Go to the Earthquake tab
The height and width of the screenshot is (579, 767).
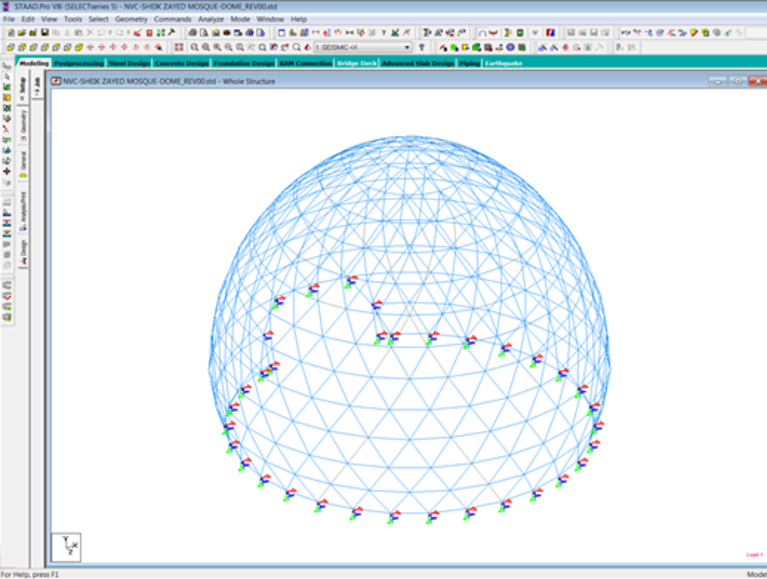(502, 63)
